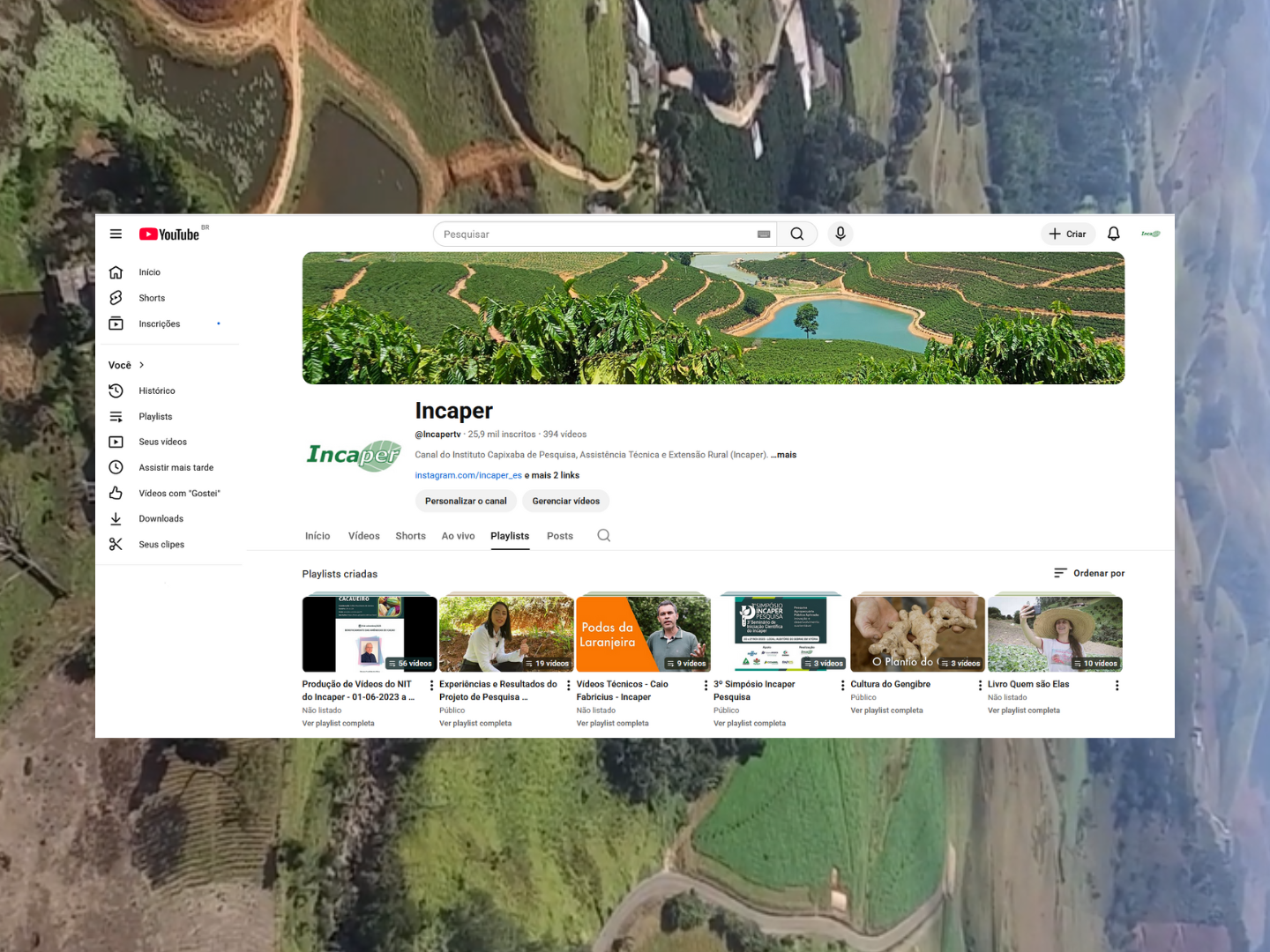The width and height of the screenshot is (1270, 952).
Task: Switch to the Posts tab
Action: [x=560, y=536]
